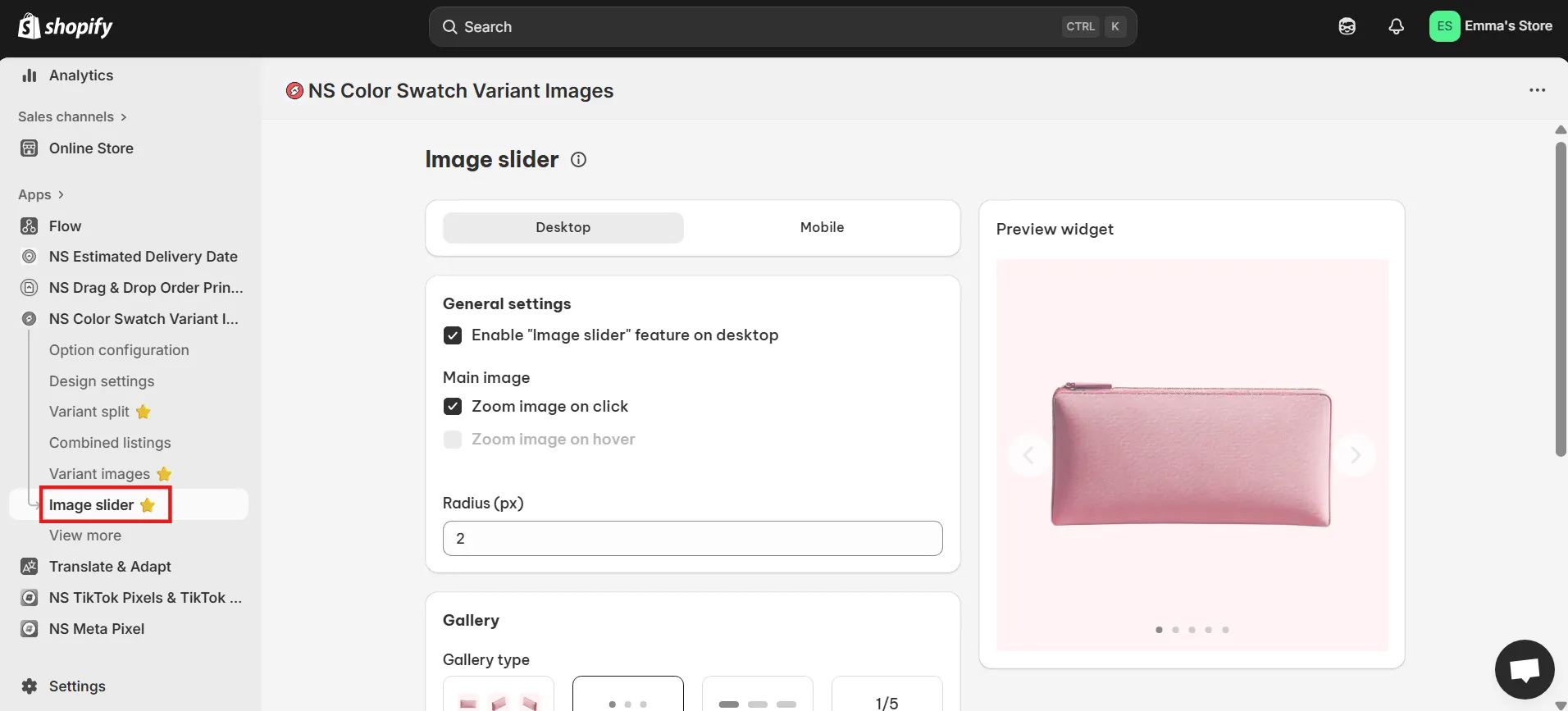The image size is (1568, 711).
Task: Open the chat support bubble
Action: click(1524, 669)
